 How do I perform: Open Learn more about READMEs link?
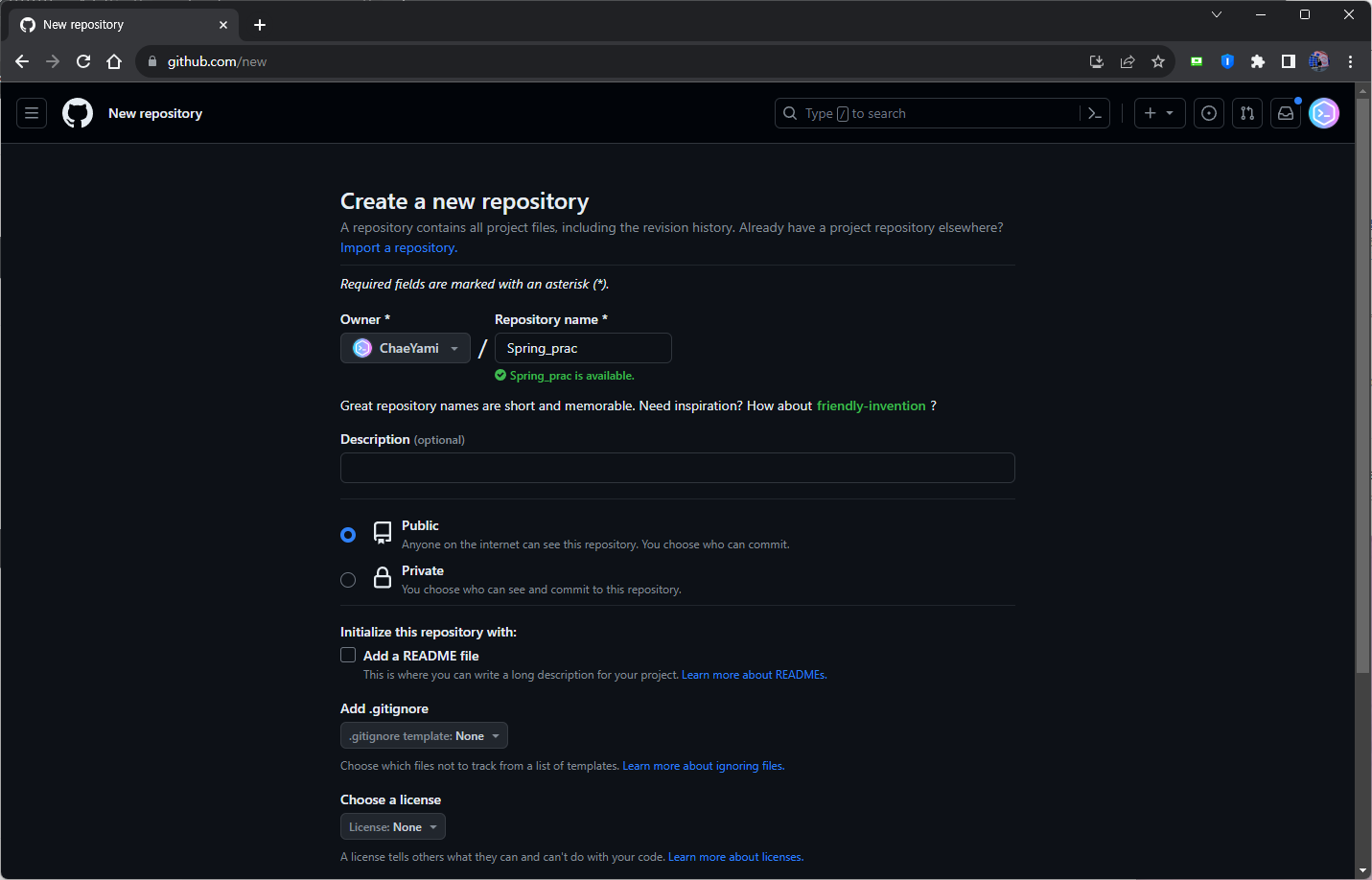coord(754,675)
